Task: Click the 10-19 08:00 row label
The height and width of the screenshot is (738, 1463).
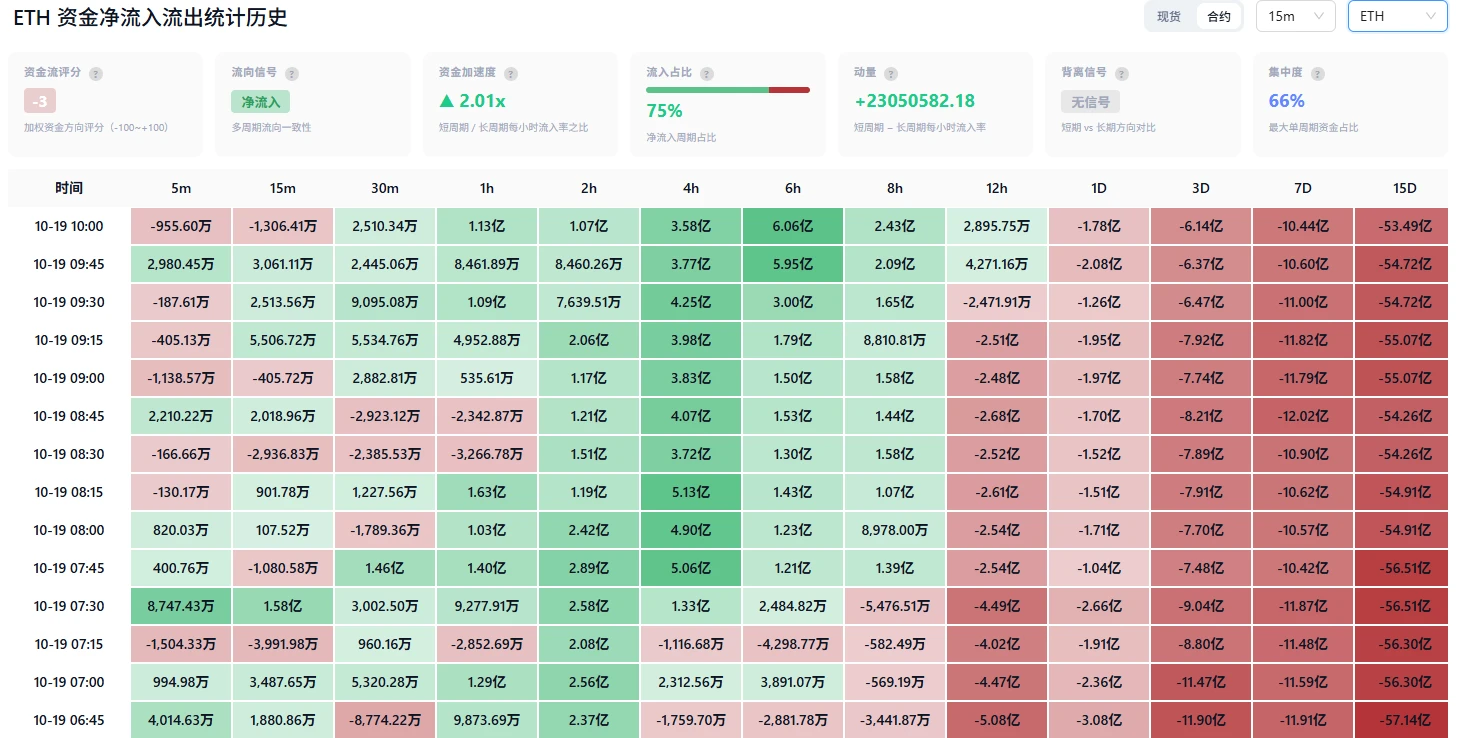Action: 69,530
